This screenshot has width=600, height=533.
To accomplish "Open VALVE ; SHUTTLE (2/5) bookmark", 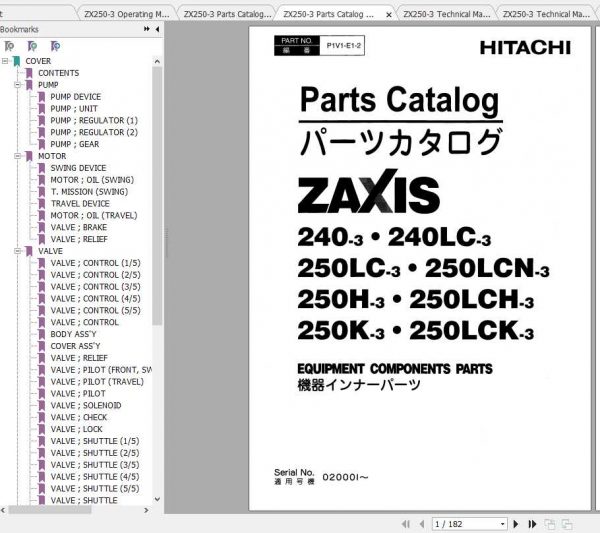I will pos(95,453).
